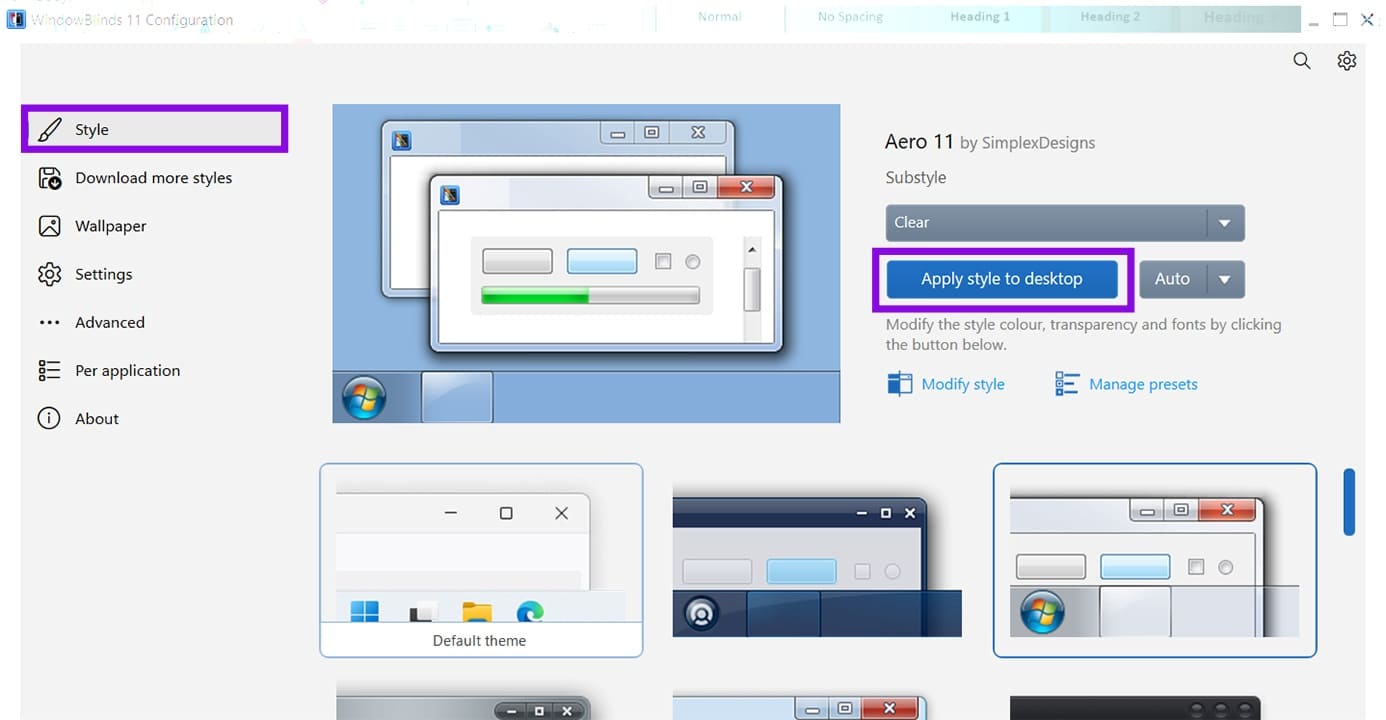Image resolution: width=1386 pixels, height=720 pixels.
Task: Apply style to desktop
Action: [x=1001, y=279]
